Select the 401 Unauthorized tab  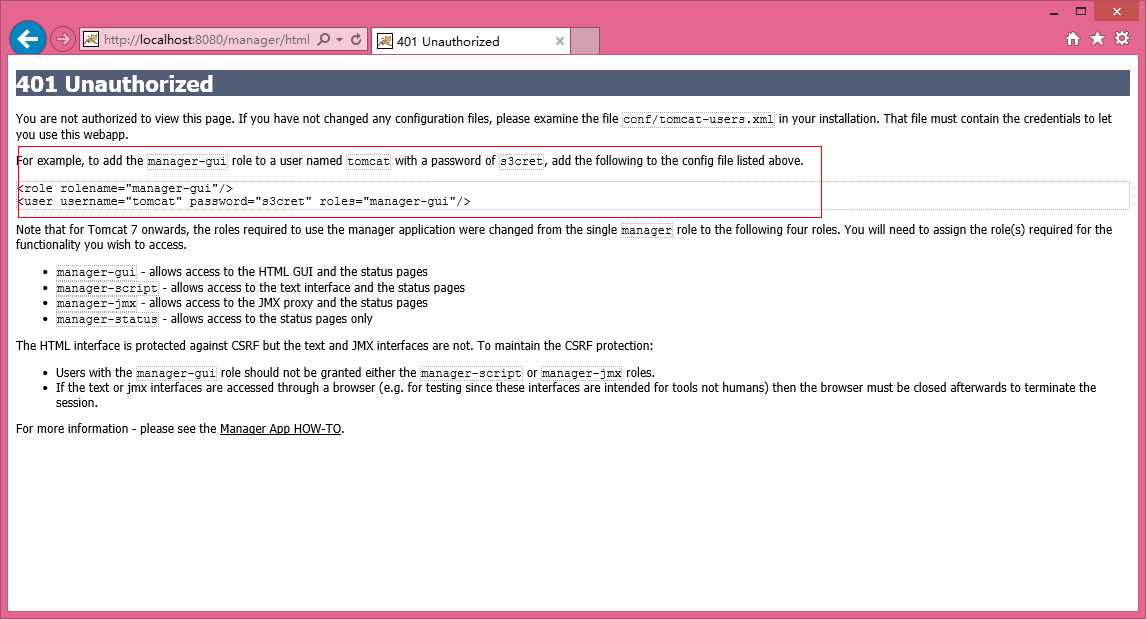click(471, 41)
